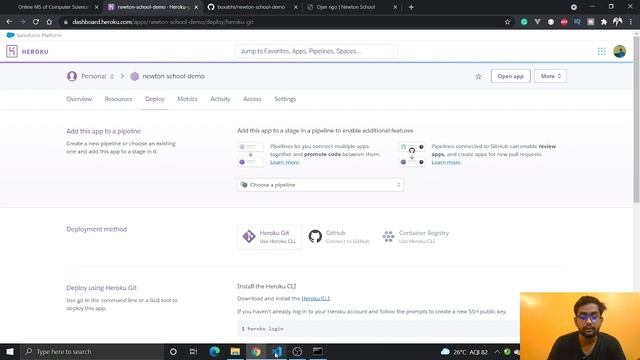Click Chrome icon on the taskbar
The height and width of the screenshot is (360, 640).
pyautogui.click(x=256, y=351)
